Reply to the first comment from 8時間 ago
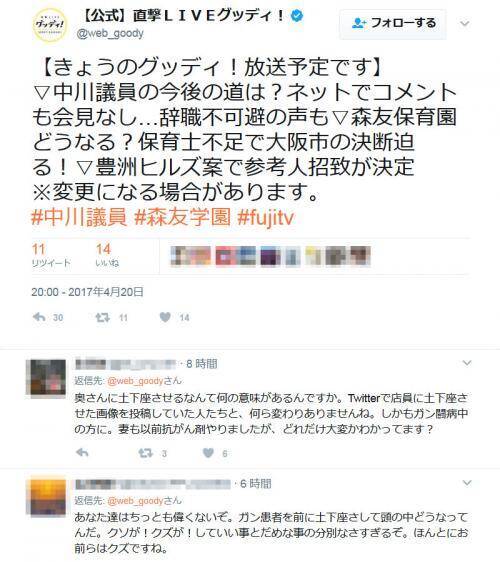Image resolution: width=500 pixels, height=562 pixels. [82, 453]
